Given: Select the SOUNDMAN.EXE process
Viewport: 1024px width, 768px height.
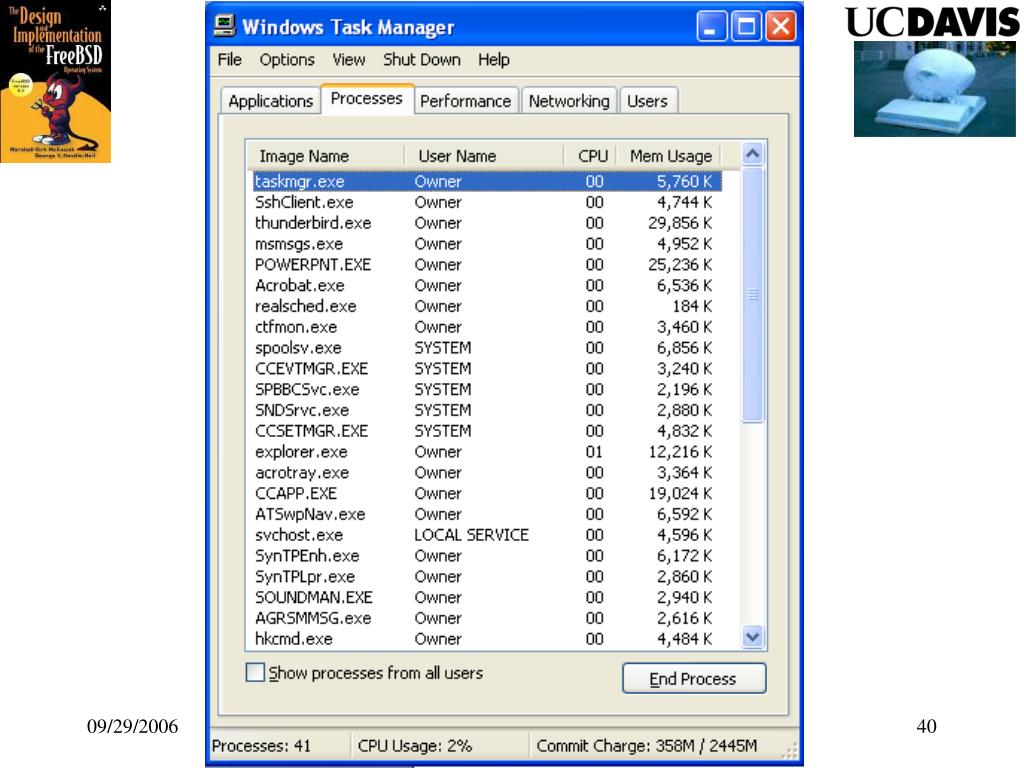Looking at the screenshot, I should (487, 598).
